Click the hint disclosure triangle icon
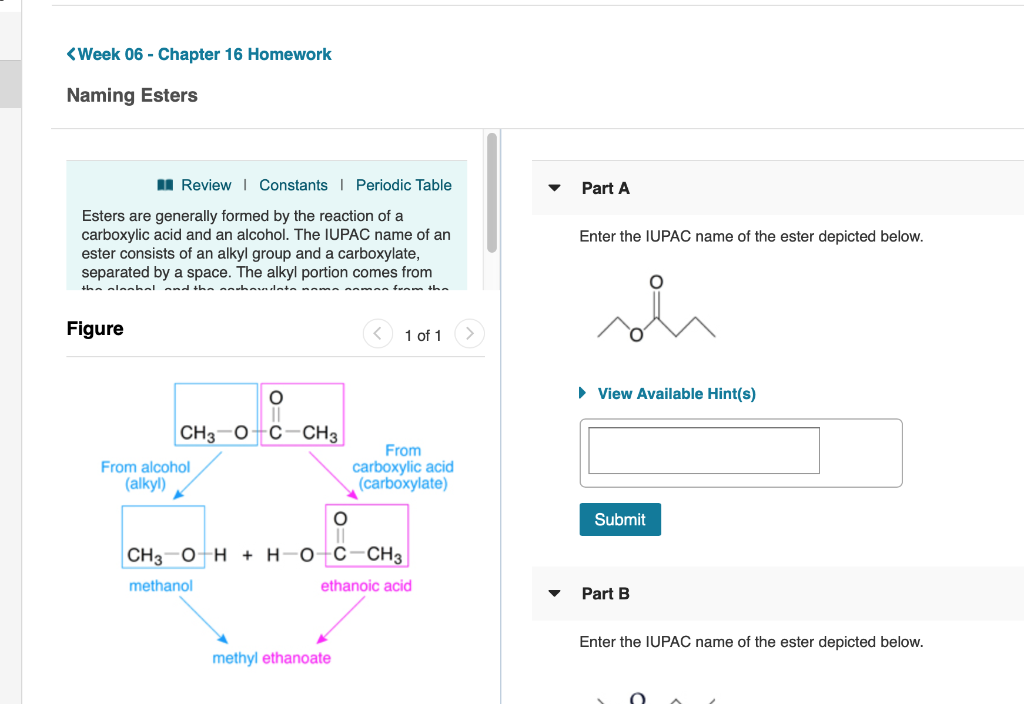 pyautogui.click(x=585, y=394)
